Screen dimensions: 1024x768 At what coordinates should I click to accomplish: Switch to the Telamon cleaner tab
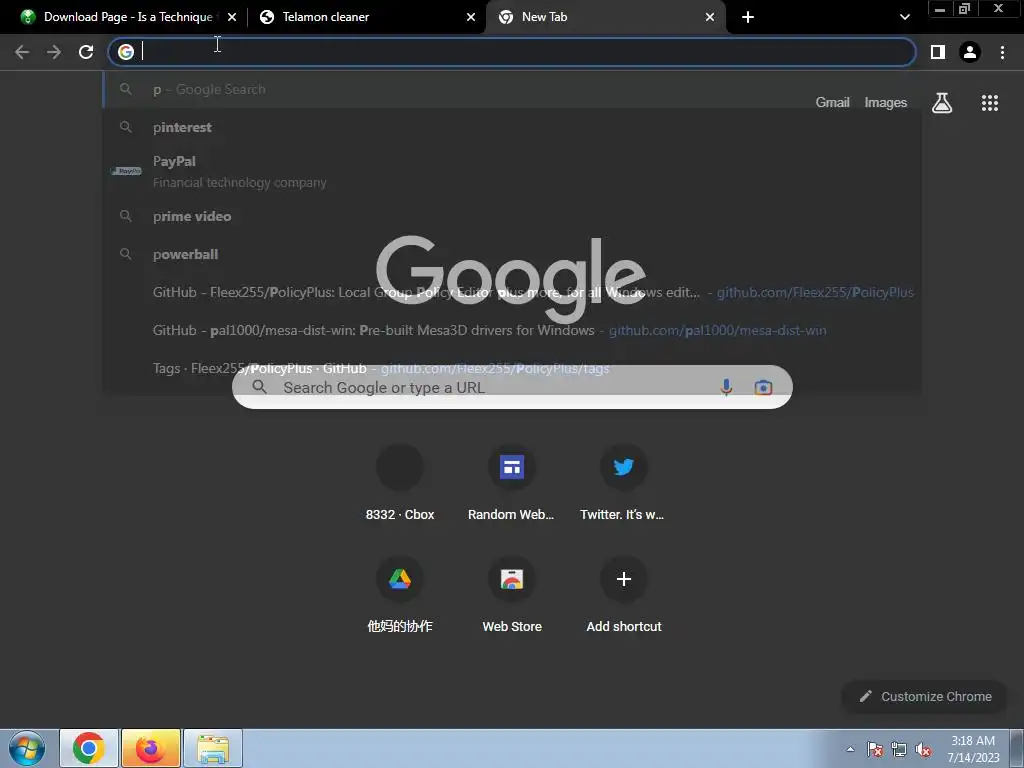click(366, 17)
